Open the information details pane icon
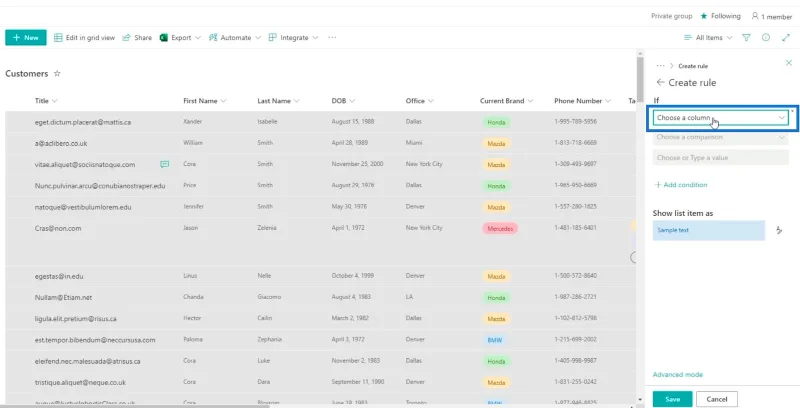The width and height of the screenshot is (800, 408). pos(766,38)
